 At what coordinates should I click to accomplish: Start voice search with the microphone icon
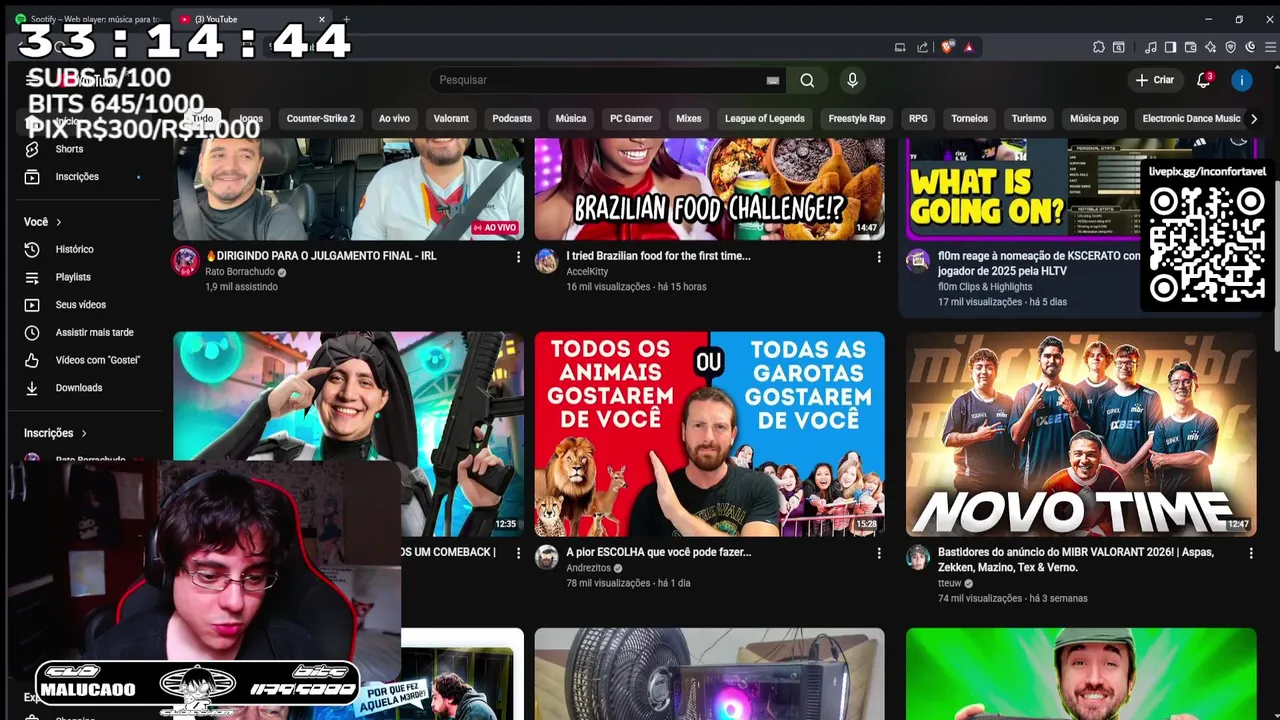(852, 80)
